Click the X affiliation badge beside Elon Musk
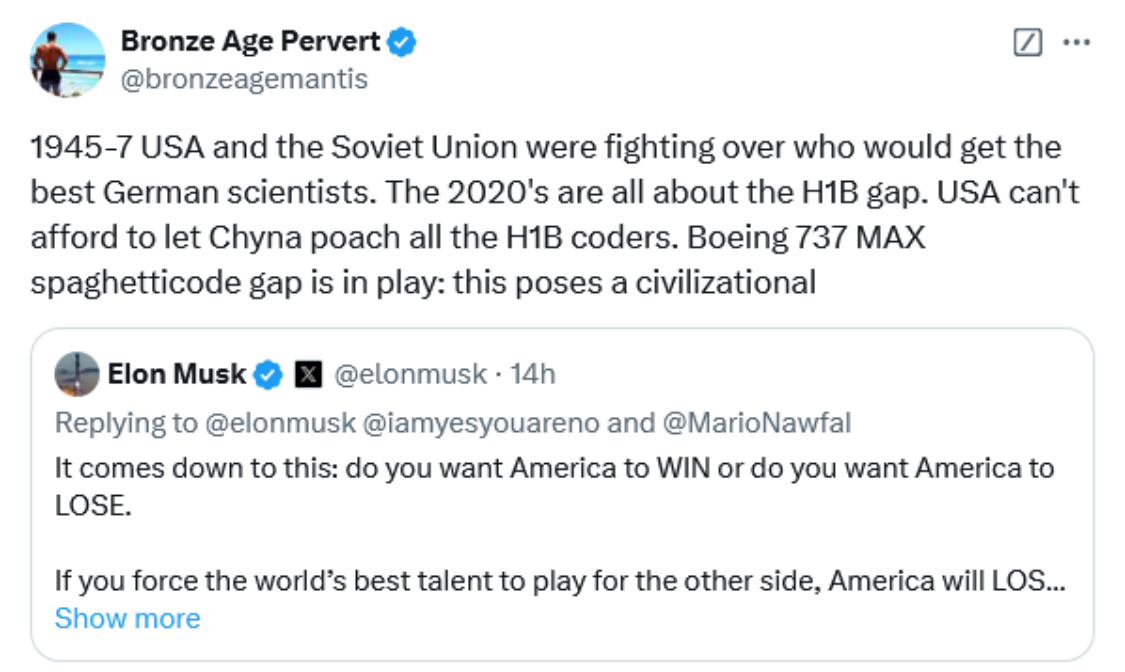Screen dimensions: 1125x672 click(x=307, y=375)
